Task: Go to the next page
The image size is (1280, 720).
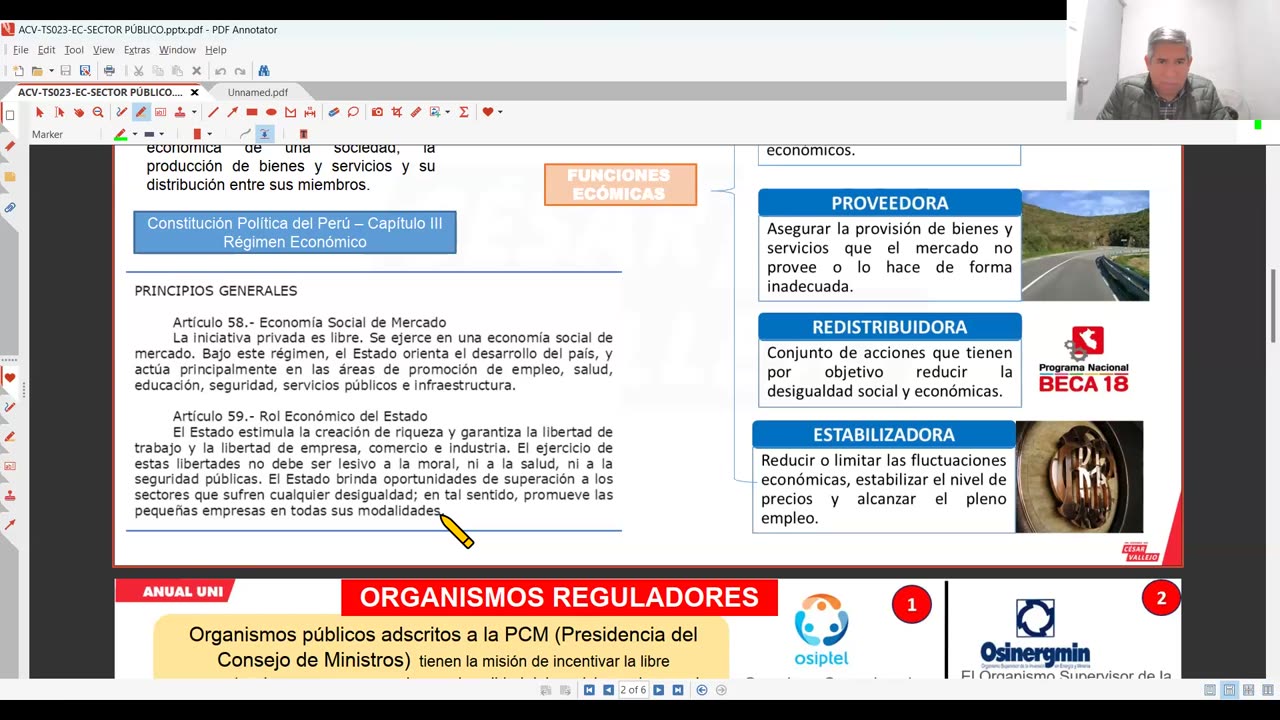Action: (x=658, y=690)
